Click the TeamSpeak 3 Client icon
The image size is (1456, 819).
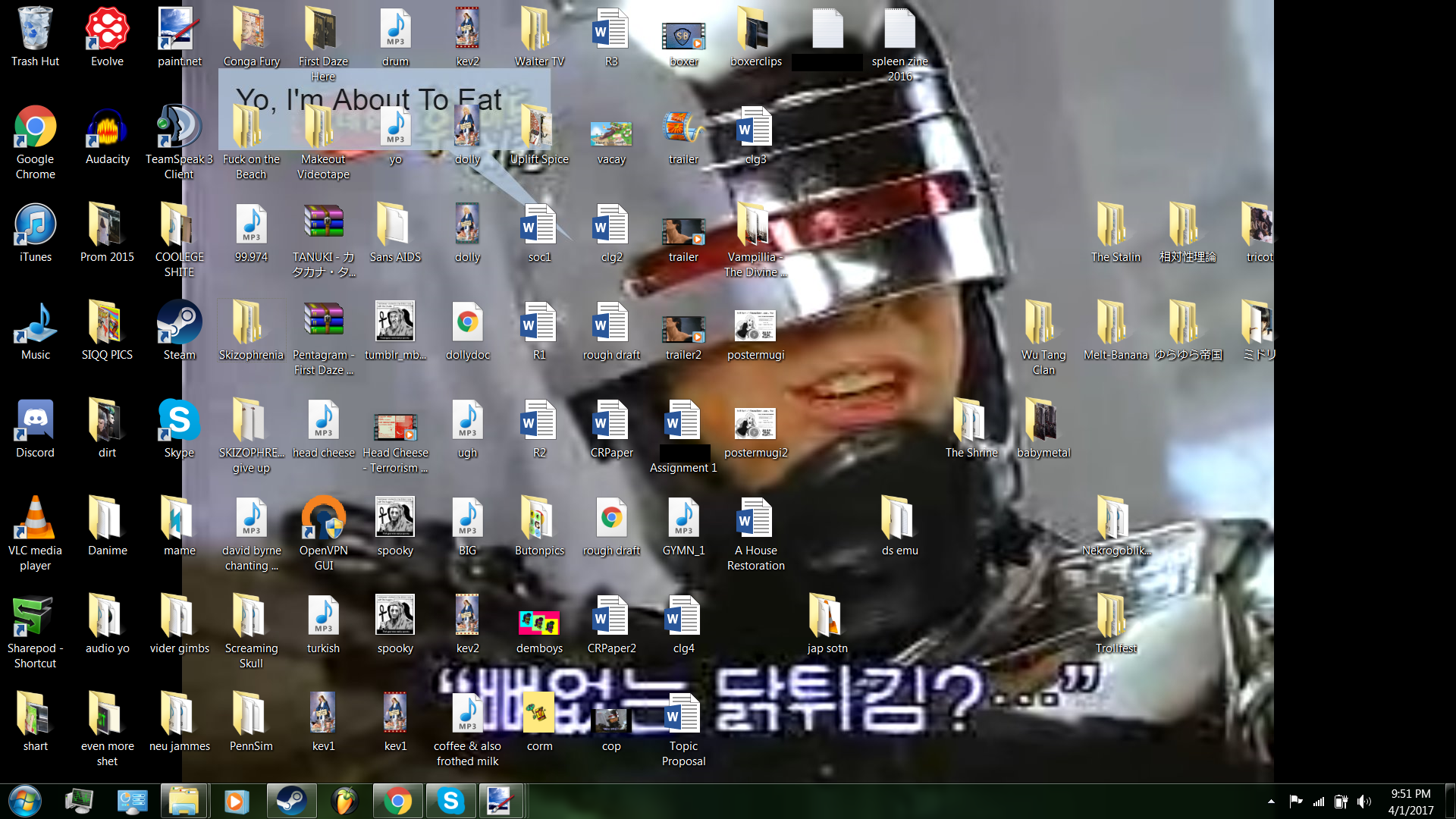pyautogui.click(x=179, y=129)
